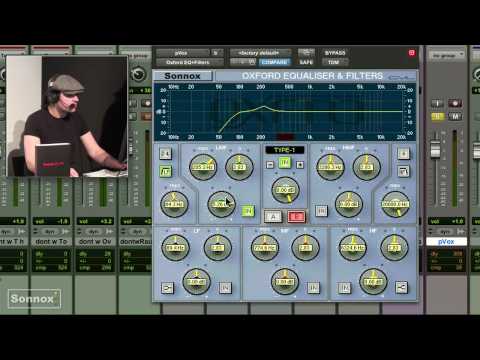Click the dyn button on the pVox channel
Viewport: 480px width, 360px height.
click(x=446, y=231)
